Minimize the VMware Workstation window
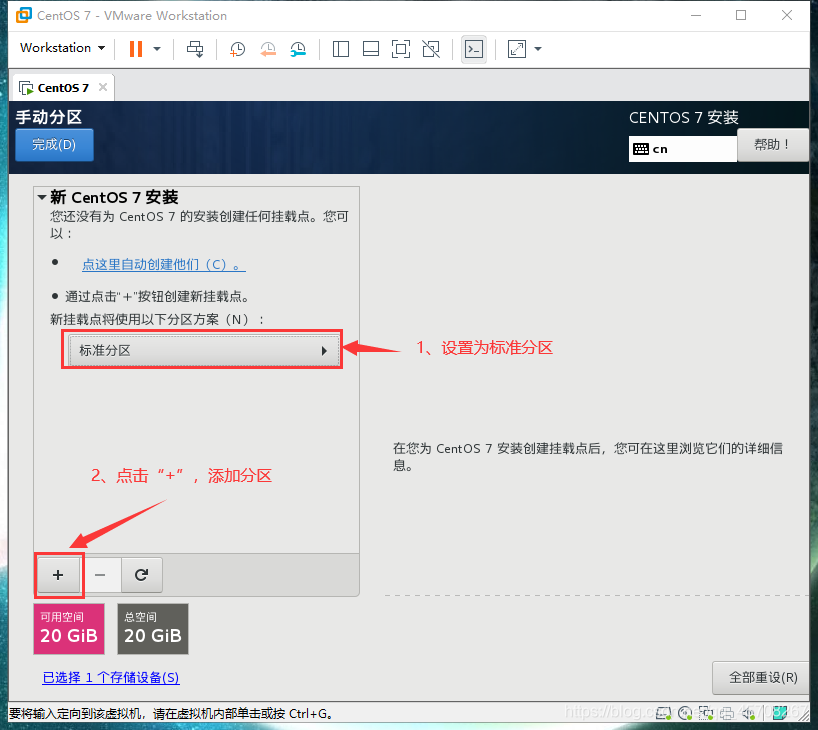 point(696,16)
